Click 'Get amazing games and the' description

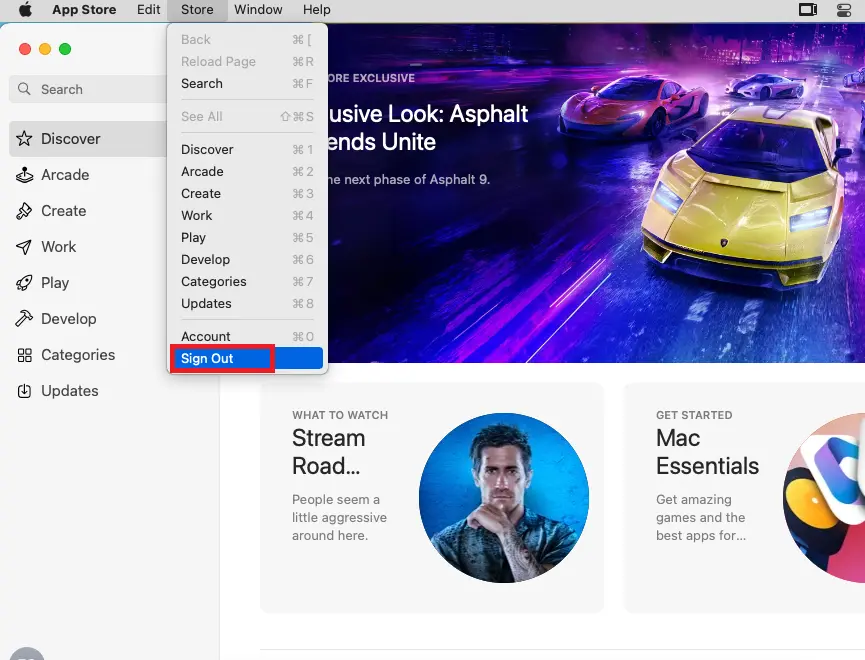tap(701, 517)
